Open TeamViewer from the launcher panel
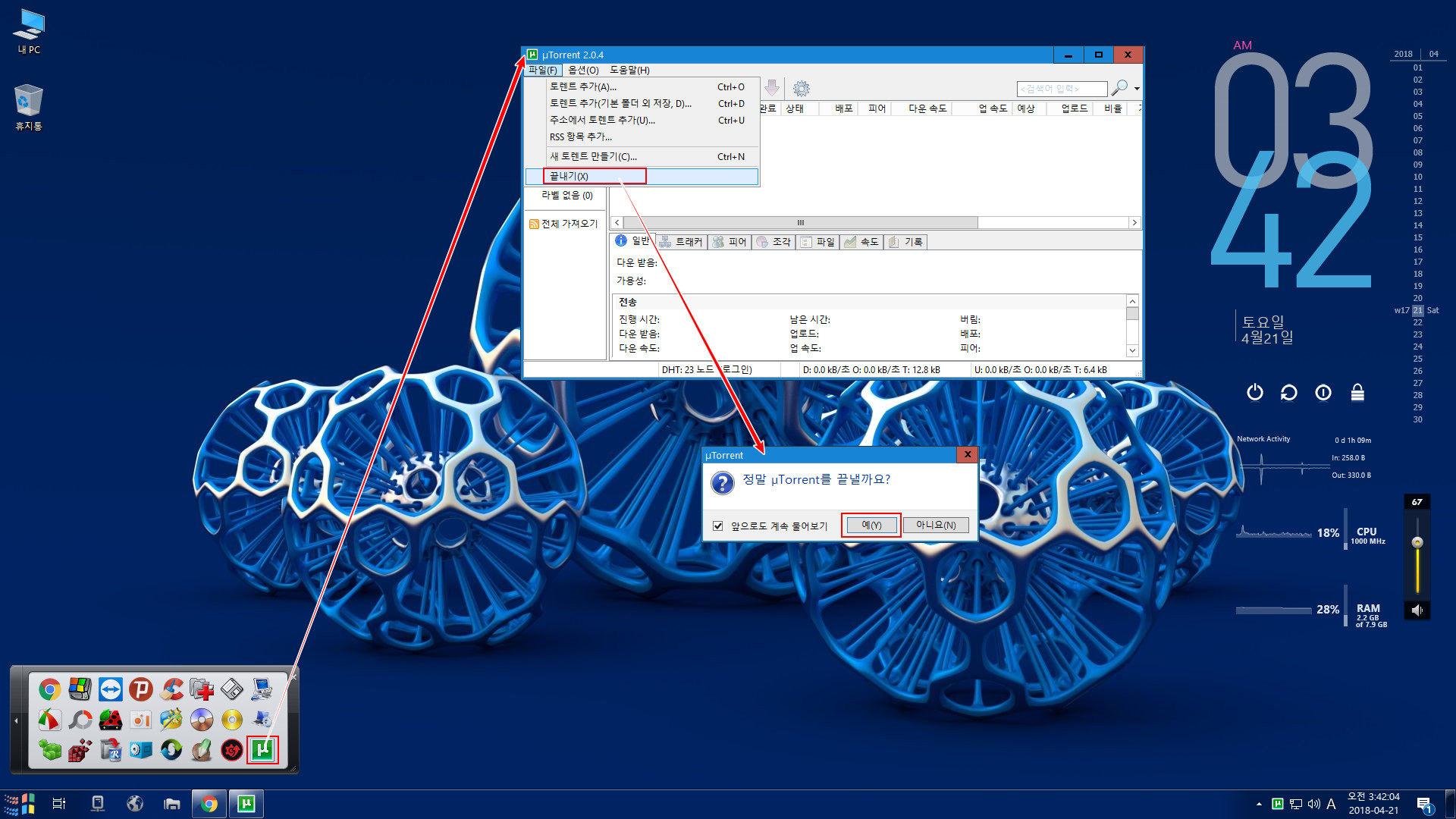This screenshot has height=819, width=1456. pyautogui.click(x=111, y=689)
